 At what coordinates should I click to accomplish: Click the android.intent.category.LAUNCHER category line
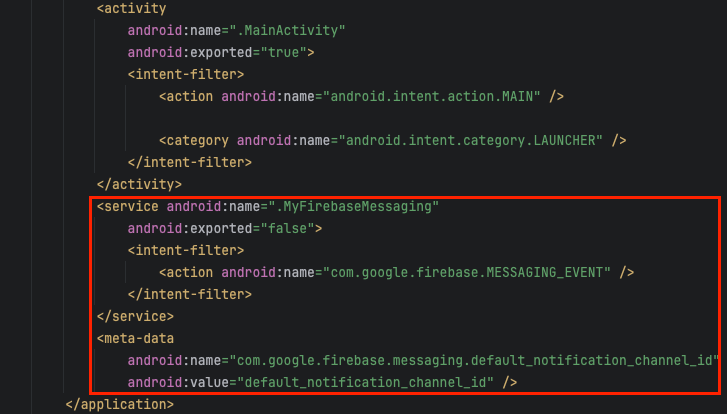tap(393, 140)
